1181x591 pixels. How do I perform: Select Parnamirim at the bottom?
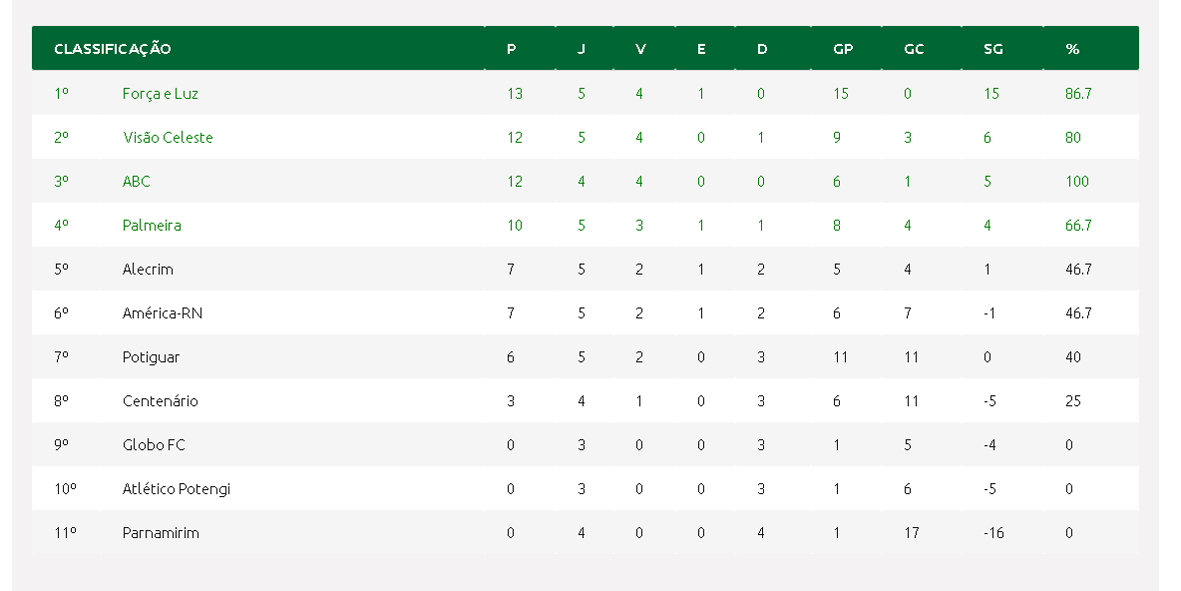[x=160, y=532]
